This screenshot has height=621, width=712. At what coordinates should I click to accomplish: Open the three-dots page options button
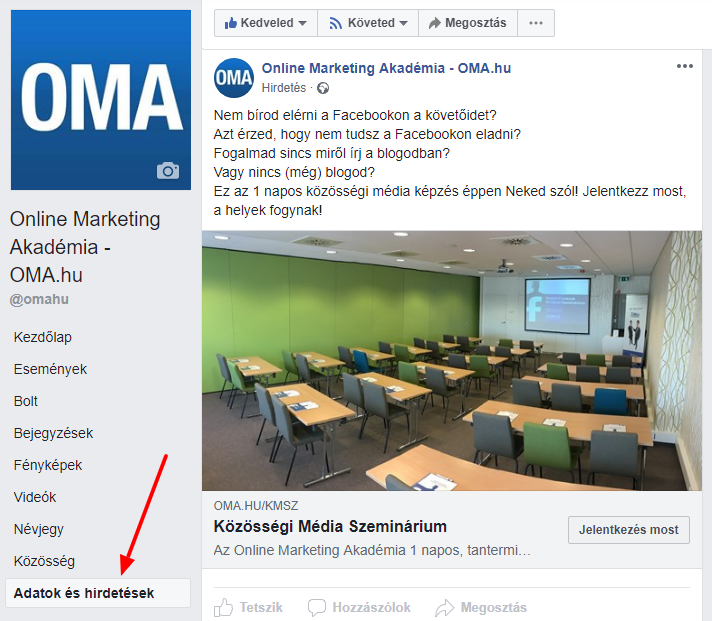pos(536,23)
